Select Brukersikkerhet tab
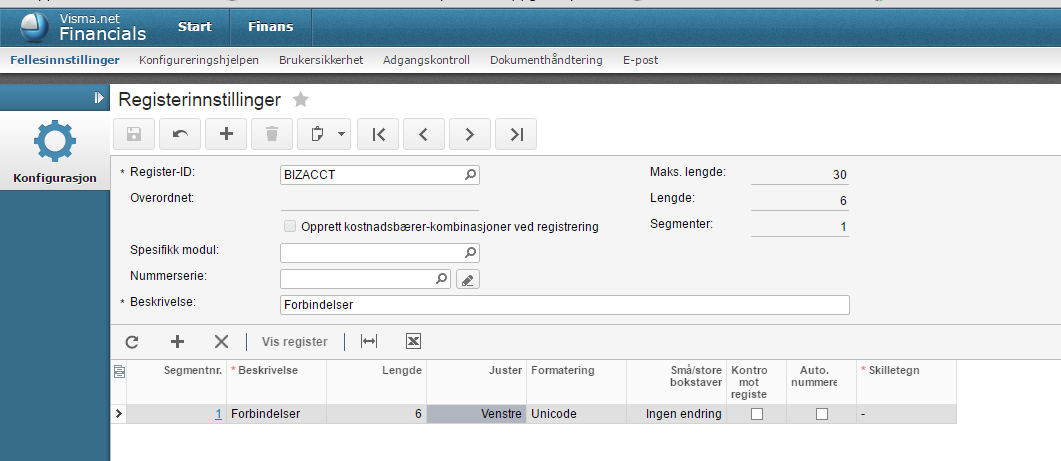Image resolution: width=1061 pixels, height=461 pixels. (x=321, y=60)
